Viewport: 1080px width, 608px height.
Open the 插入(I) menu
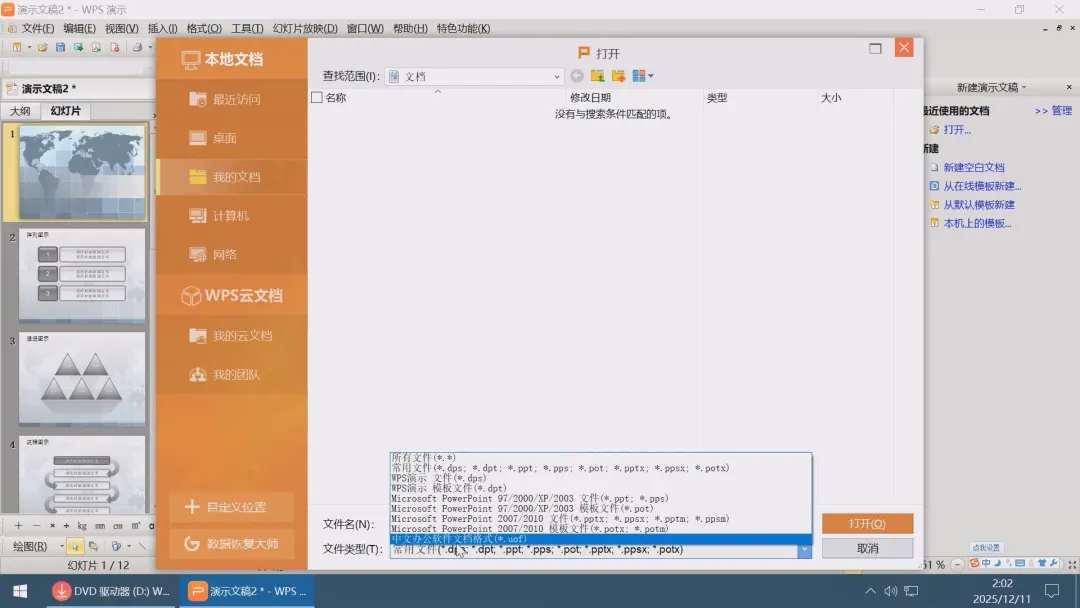coord(163,28)
